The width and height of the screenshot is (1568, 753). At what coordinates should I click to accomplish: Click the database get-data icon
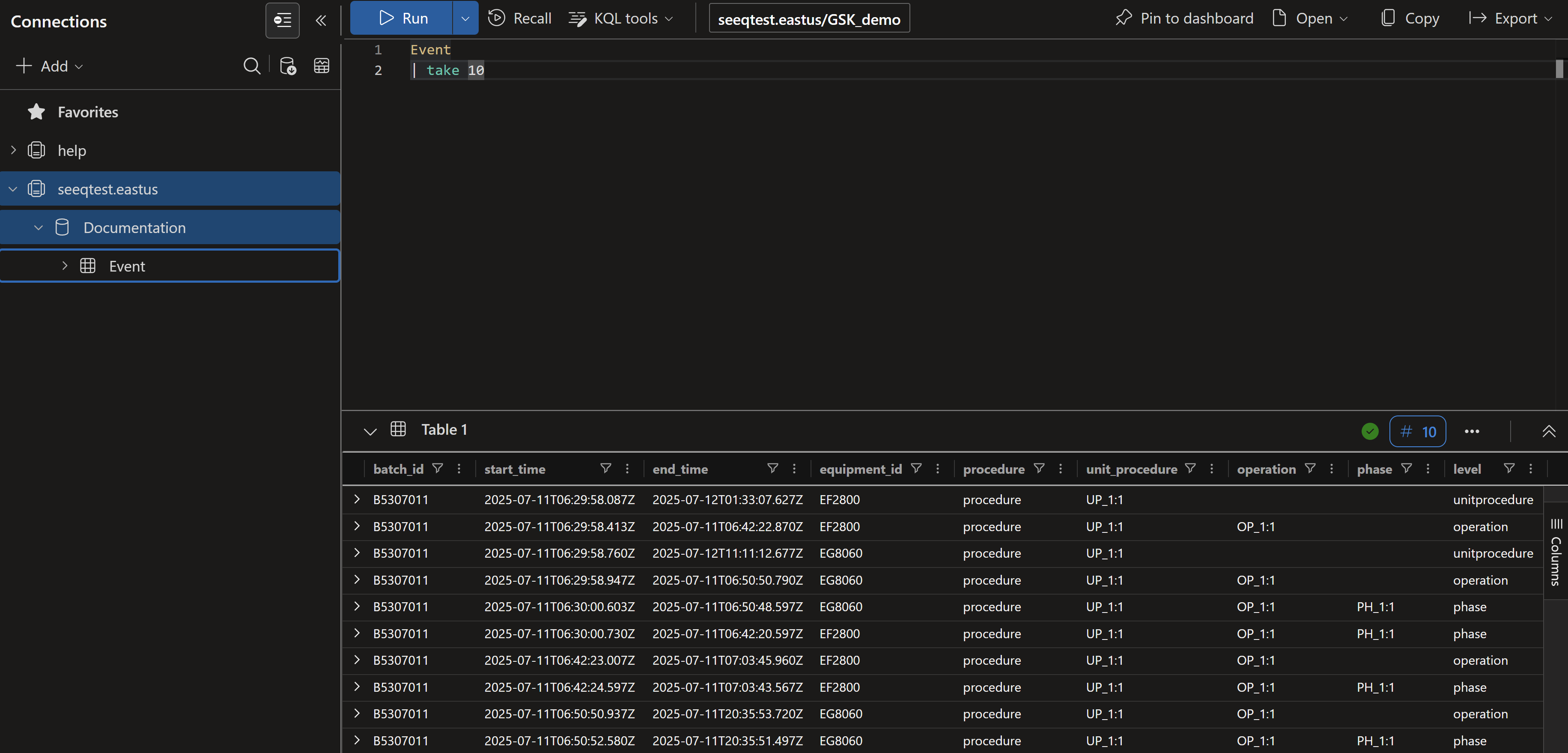(x=287, y=66)
